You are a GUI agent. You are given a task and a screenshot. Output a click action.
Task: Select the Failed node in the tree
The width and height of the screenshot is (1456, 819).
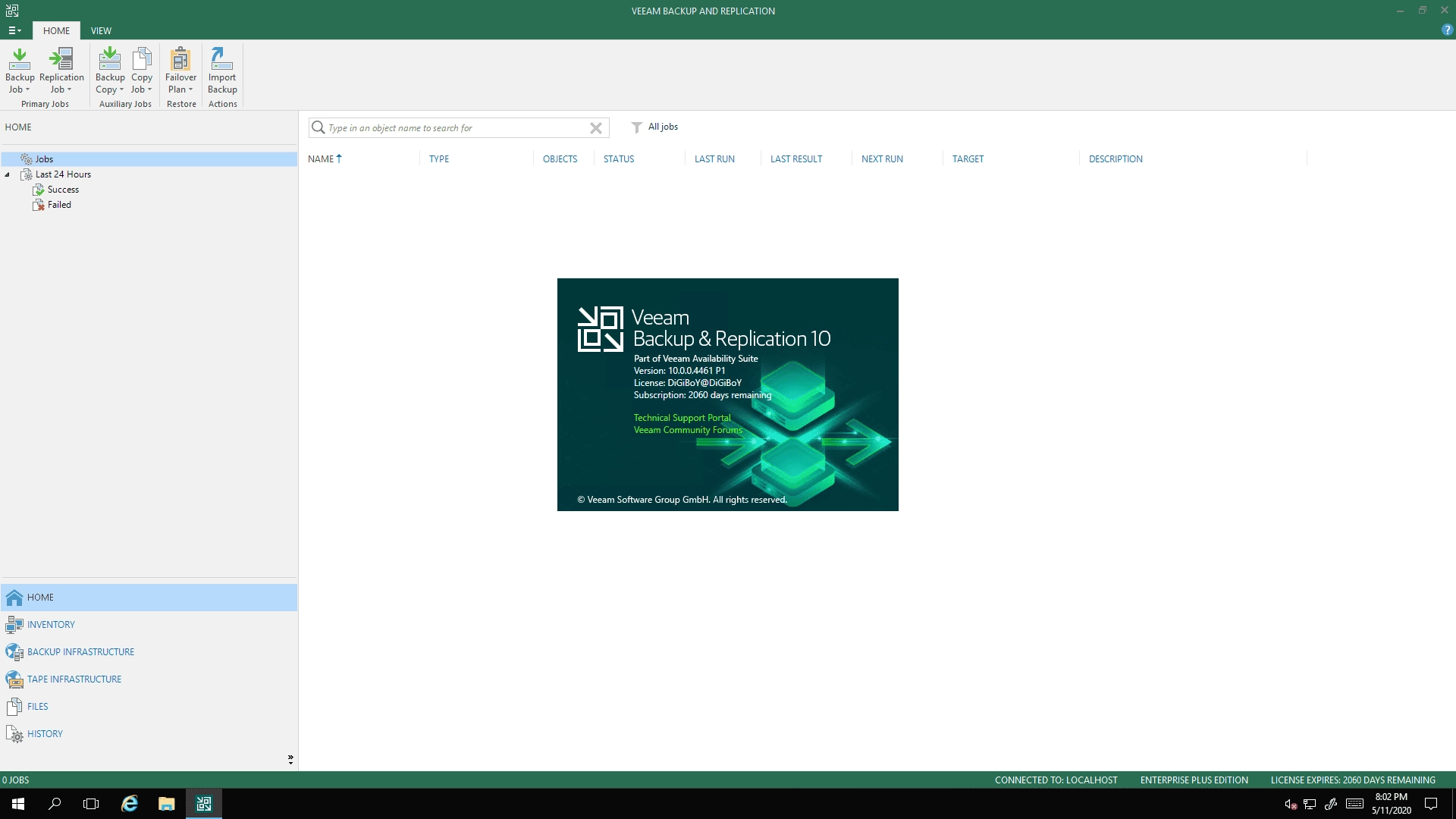[59, 205]
